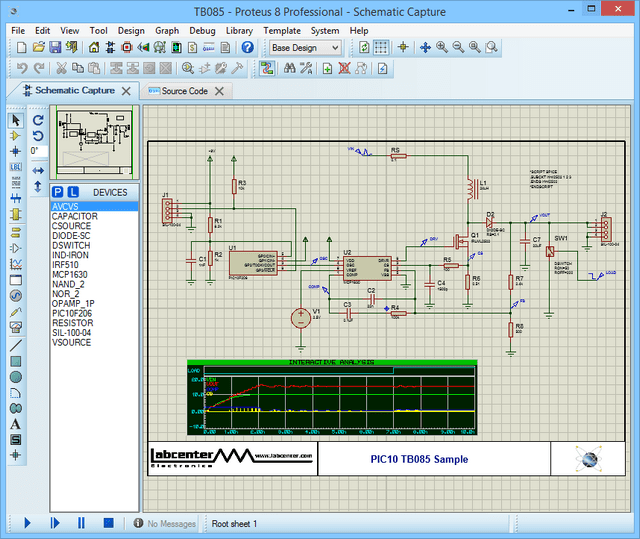Viewport: 640px width, 539px height.
Task: Select RESISTOR in the devices list
Action: (95, 323)
